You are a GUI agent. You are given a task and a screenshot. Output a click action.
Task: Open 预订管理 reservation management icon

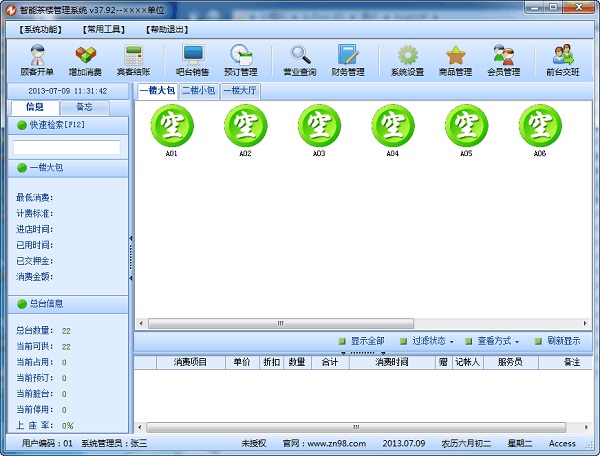tap(241, 60)
